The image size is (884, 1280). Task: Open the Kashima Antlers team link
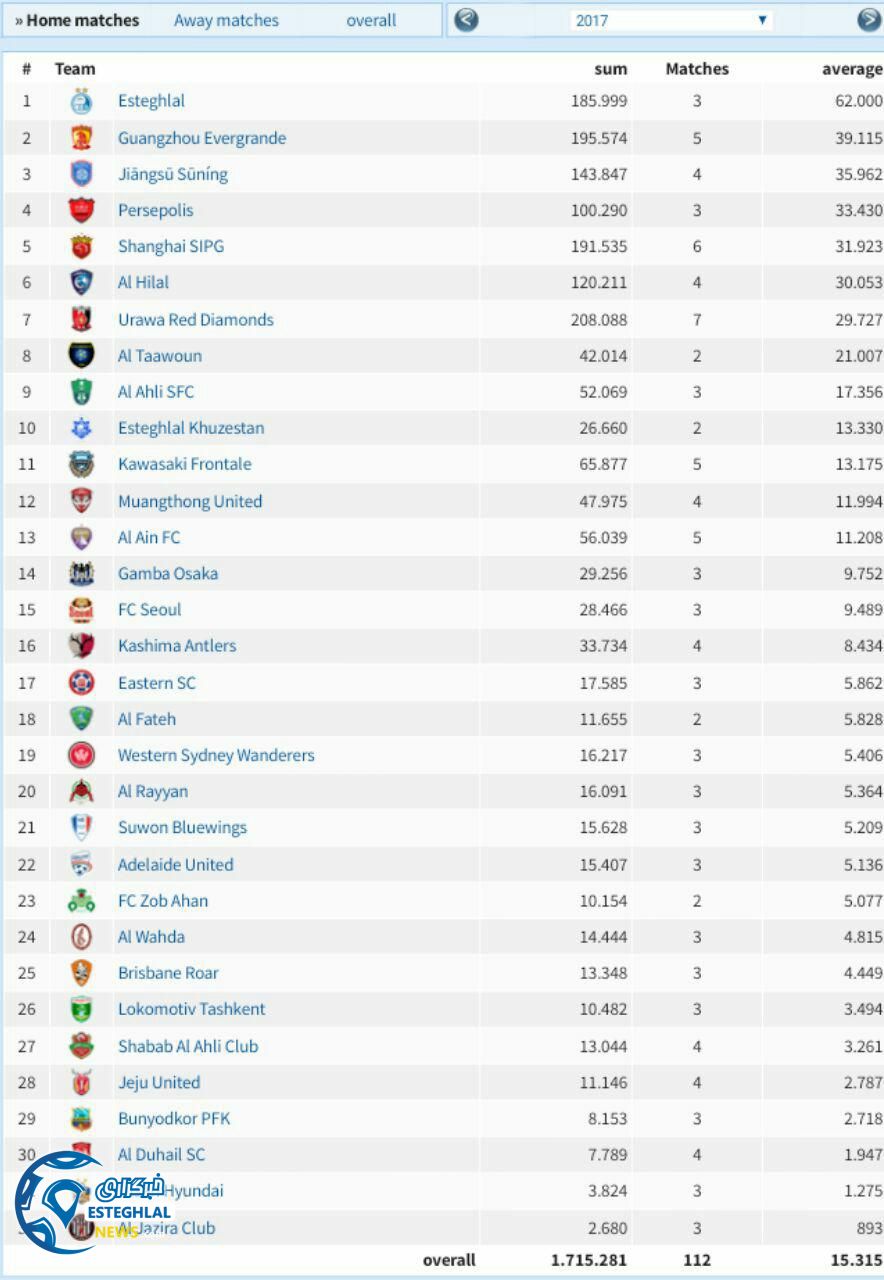[x=177, y=646]
